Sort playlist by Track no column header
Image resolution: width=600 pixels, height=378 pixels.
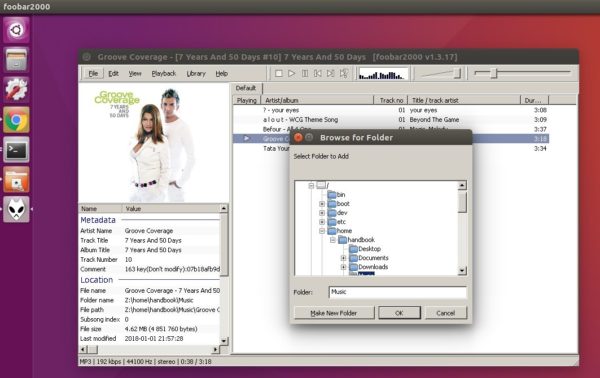[390, 100]
